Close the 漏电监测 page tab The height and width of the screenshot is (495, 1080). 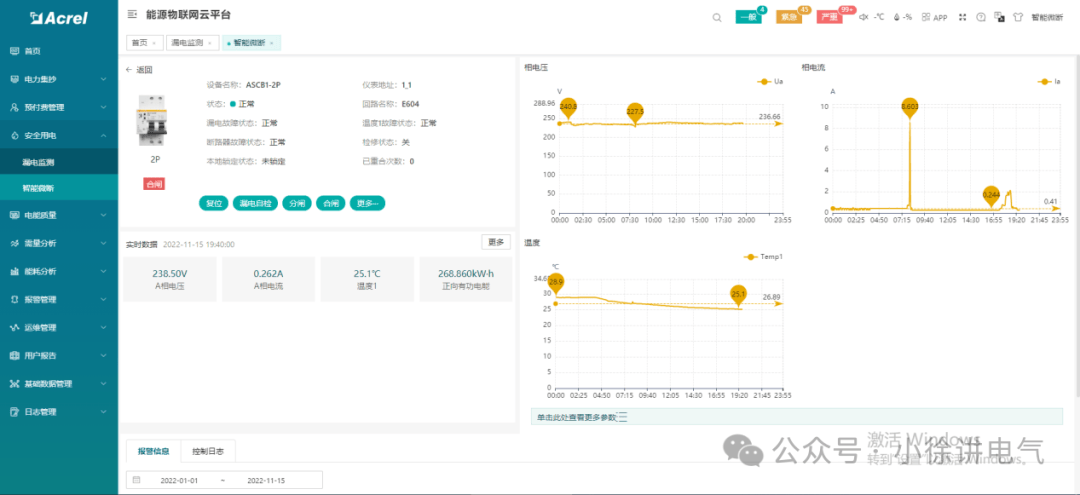pyautogui.click(x=209, y=43)
